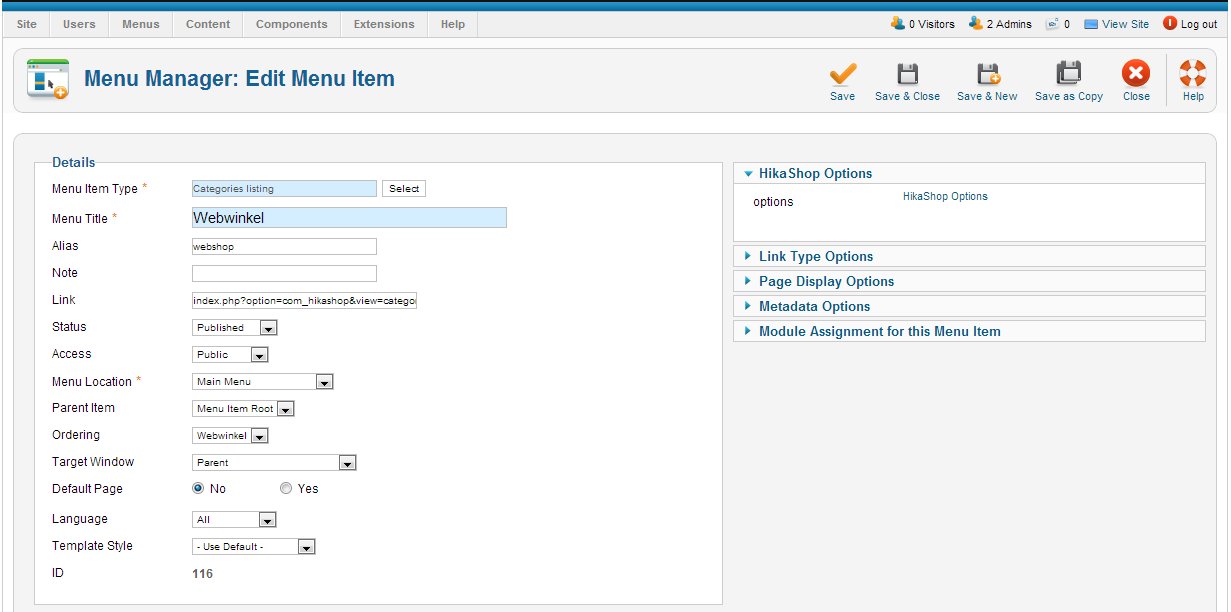Open the Extensions menu

(384, 24)
